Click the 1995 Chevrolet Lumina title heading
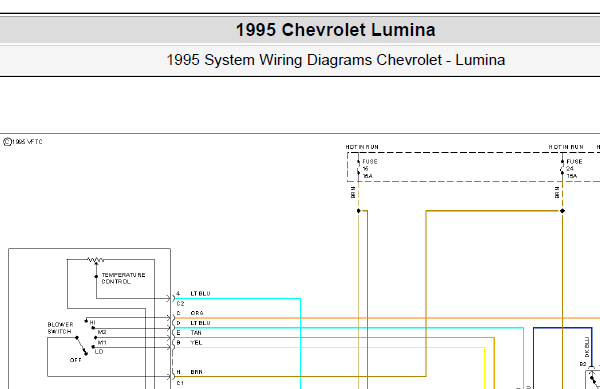 point(336,30)
